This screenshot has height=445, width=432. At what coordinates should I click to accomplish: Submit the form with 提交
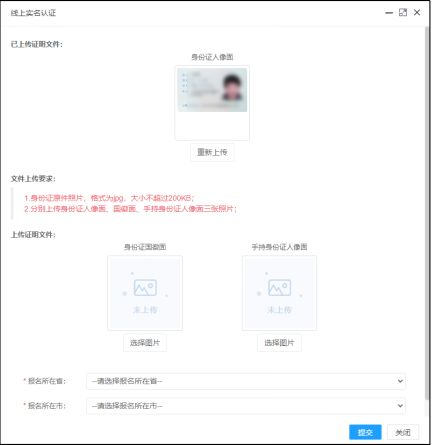(x=365, y=432)
